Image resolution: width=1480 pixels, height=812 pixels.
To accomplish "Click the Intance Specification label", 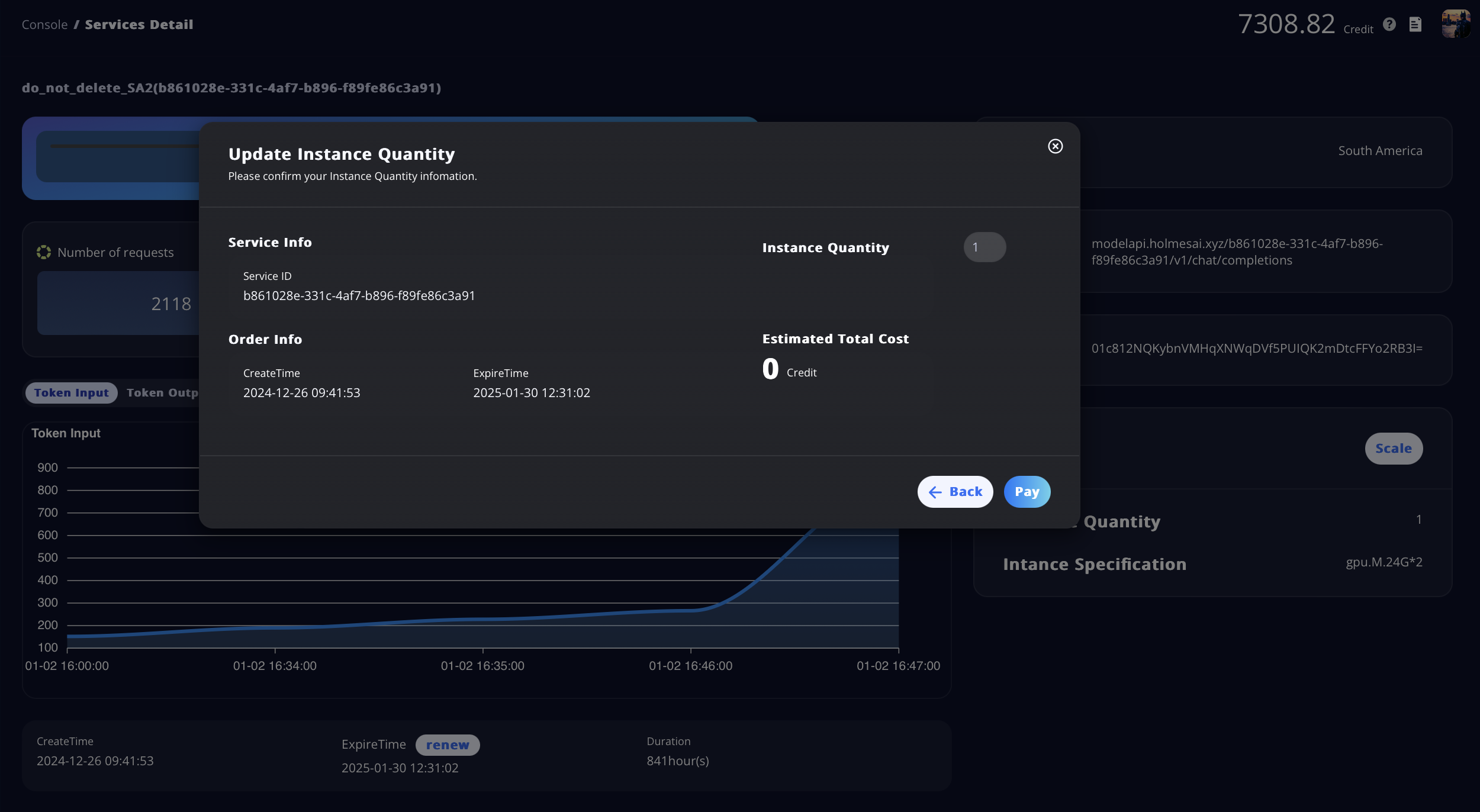I will (1095, 565).
